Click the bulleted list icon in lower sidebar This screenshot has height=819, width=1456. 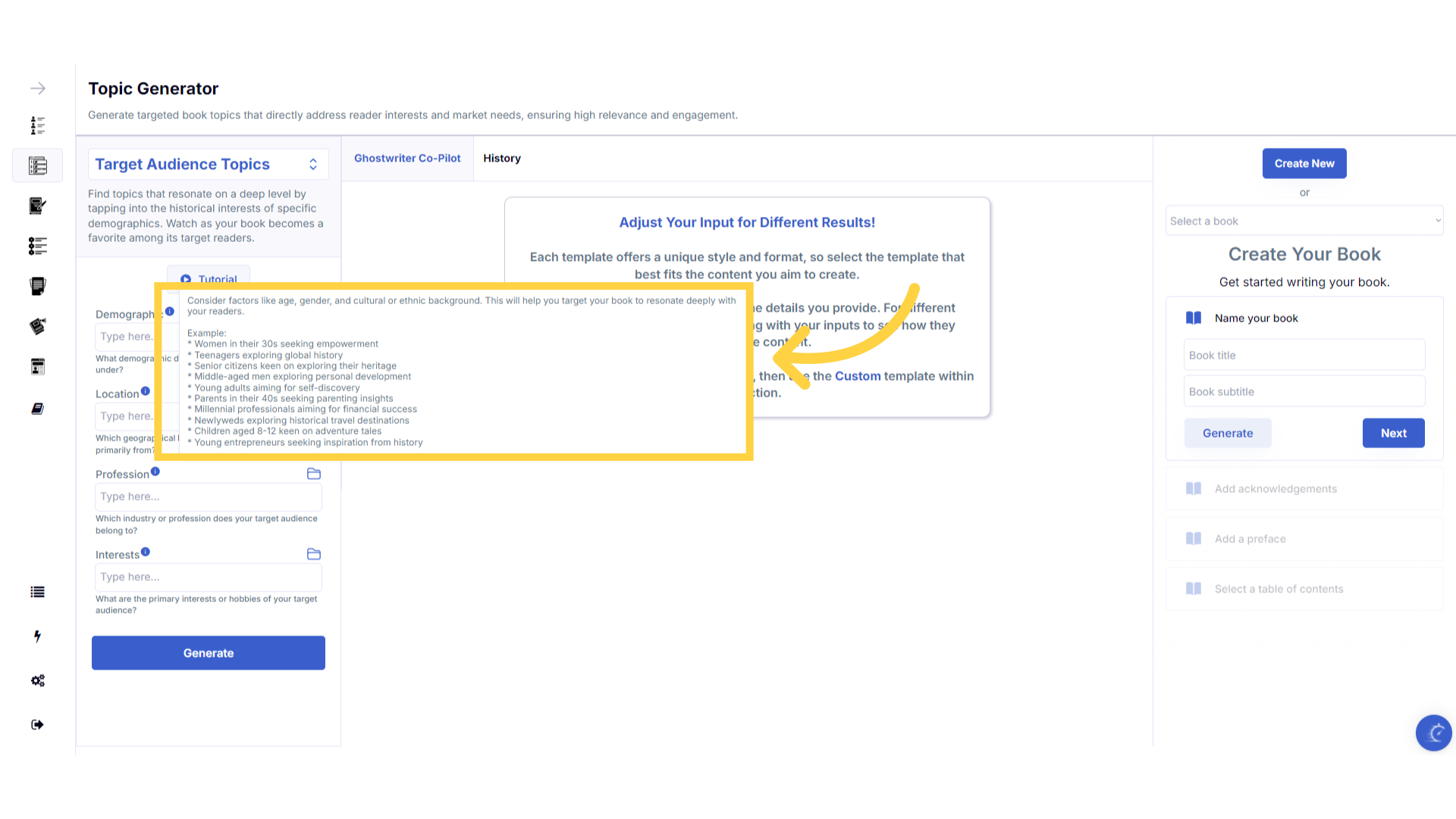point(38,592)
